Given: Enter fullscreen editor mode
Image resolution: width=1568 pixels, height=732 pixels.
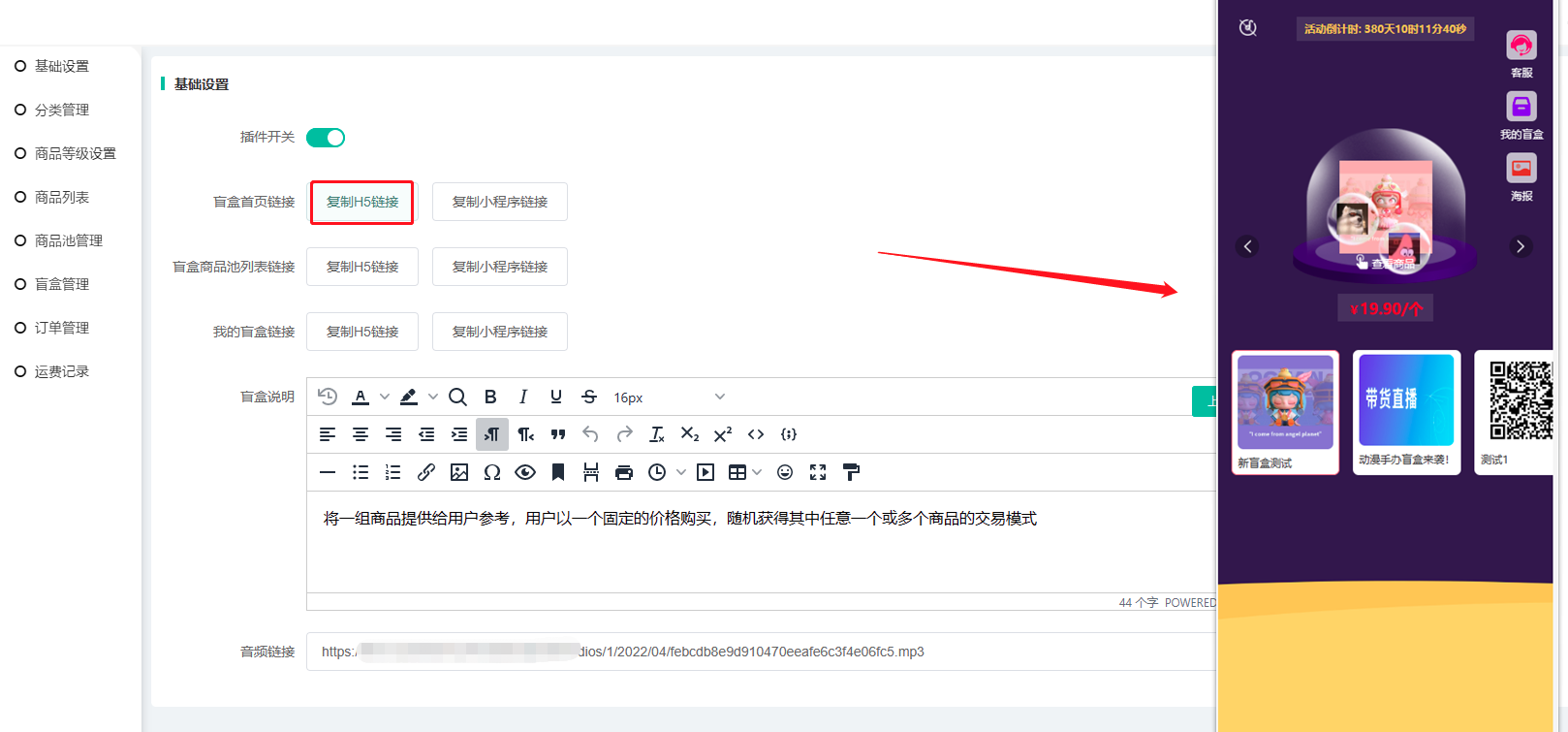Looking at the screenshot, I should click(x=818, y=472).
